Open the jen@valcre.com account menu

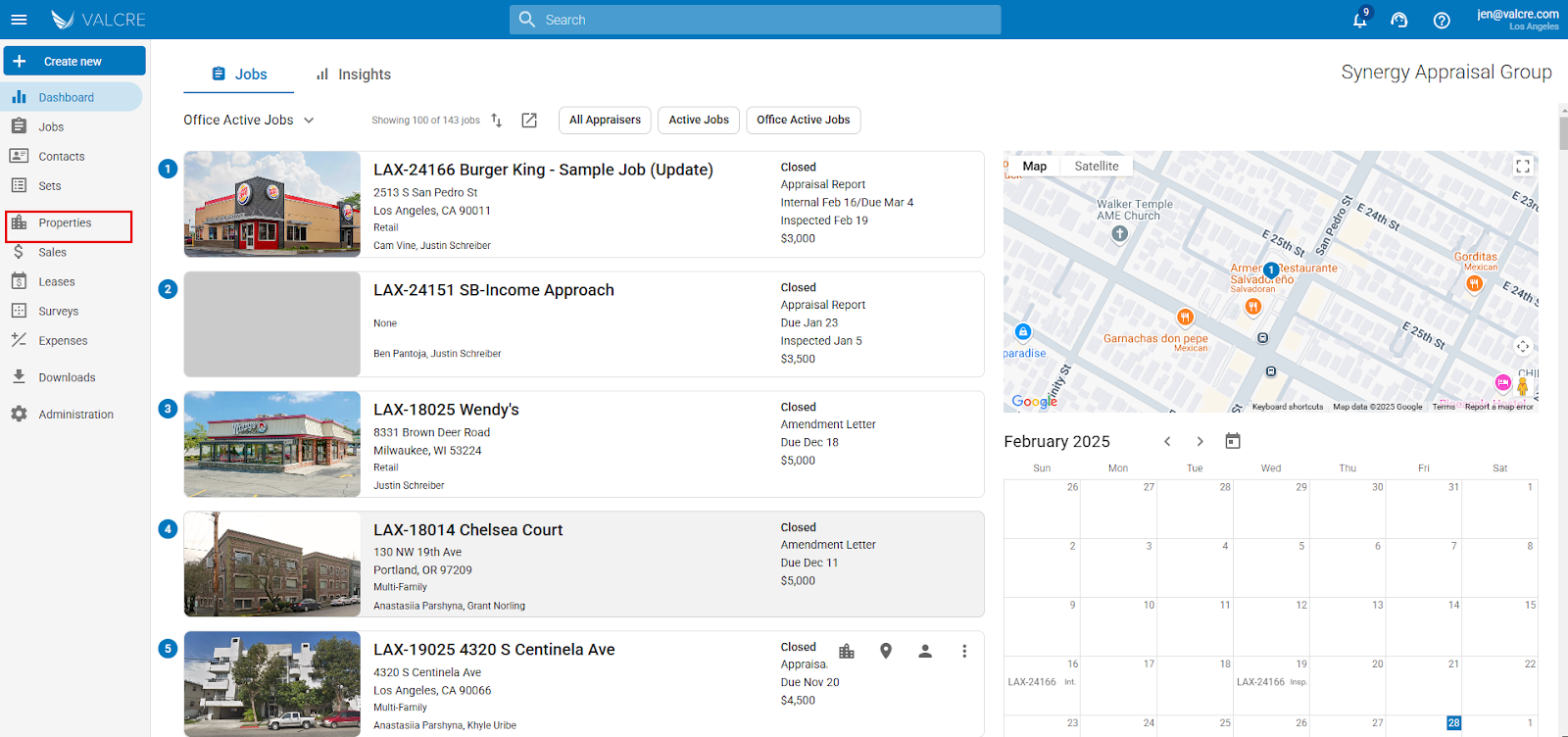point(1517,20)
